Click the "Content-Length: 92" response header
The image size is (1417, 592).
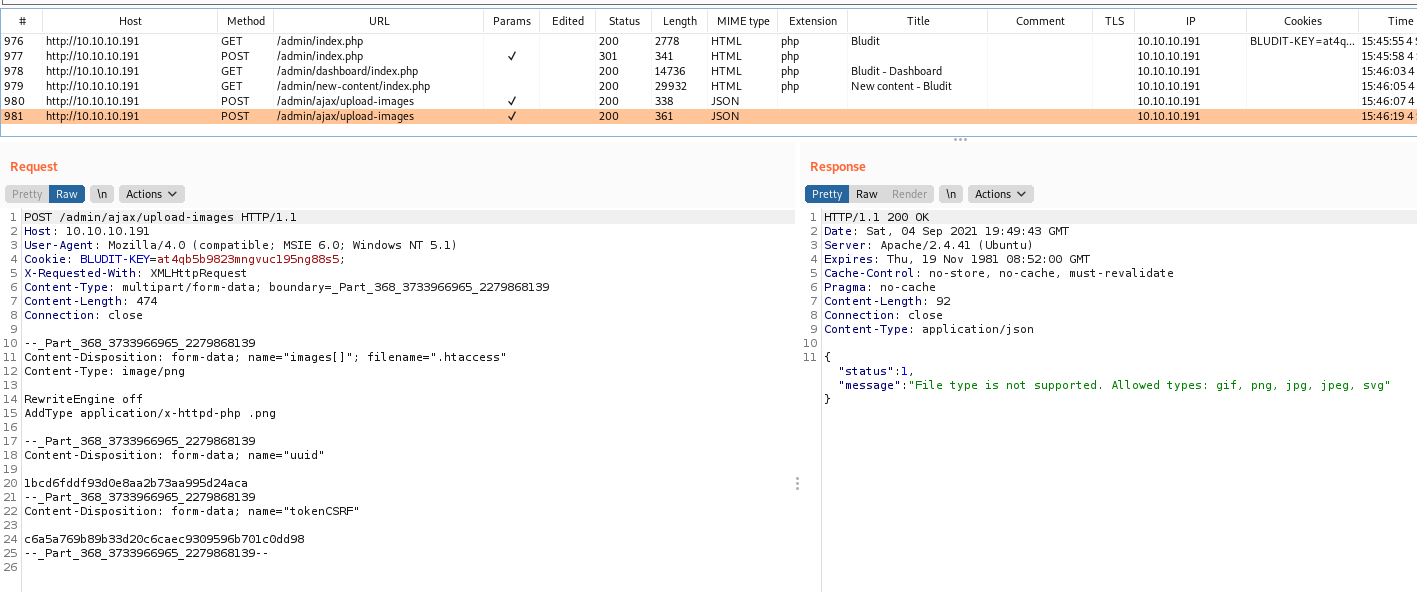887,301
